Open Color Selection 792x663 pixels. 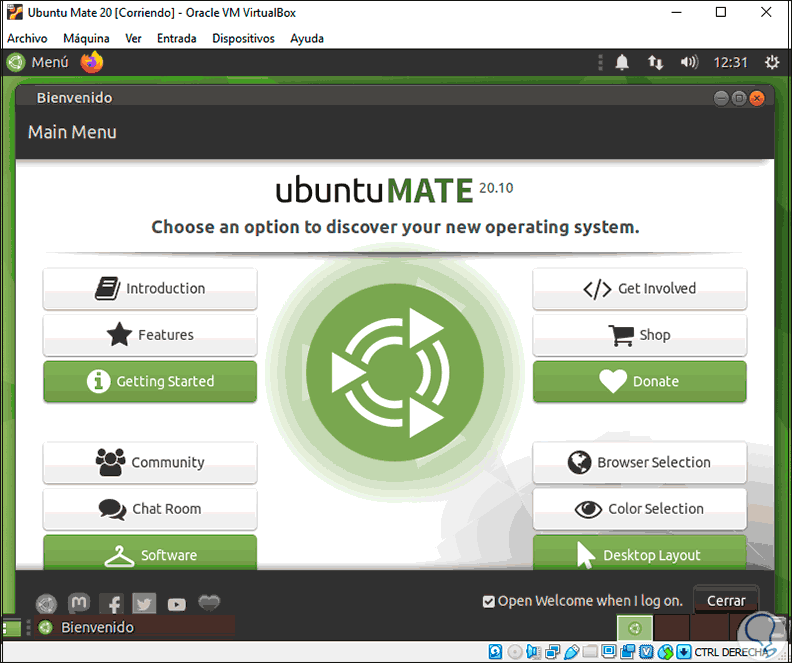click(x=639, y=509)
